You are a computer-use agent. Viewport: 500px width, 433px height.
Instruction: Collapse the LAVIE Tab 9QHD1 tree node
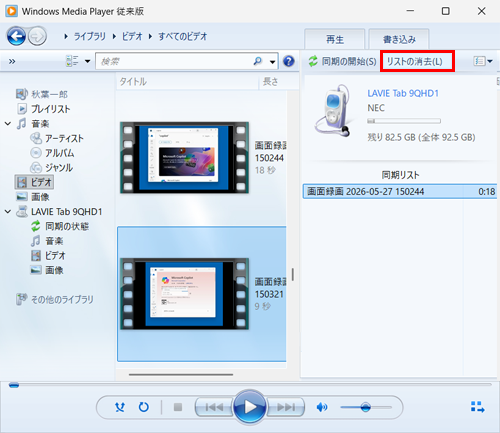point(8,212)
